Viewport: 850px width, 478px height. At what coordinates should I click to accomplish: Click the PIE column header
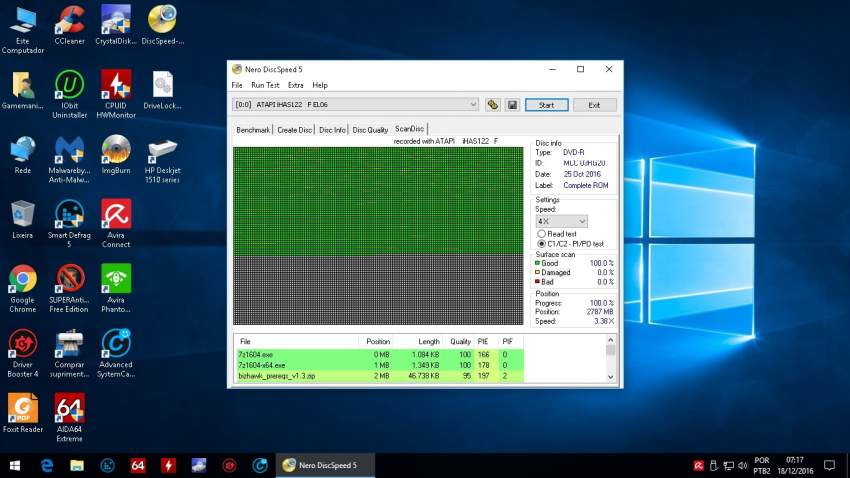click(x=483, y=341)
